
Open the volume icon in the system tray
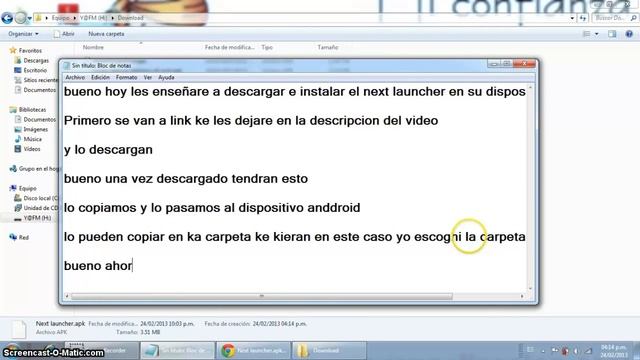click(576, 351)
